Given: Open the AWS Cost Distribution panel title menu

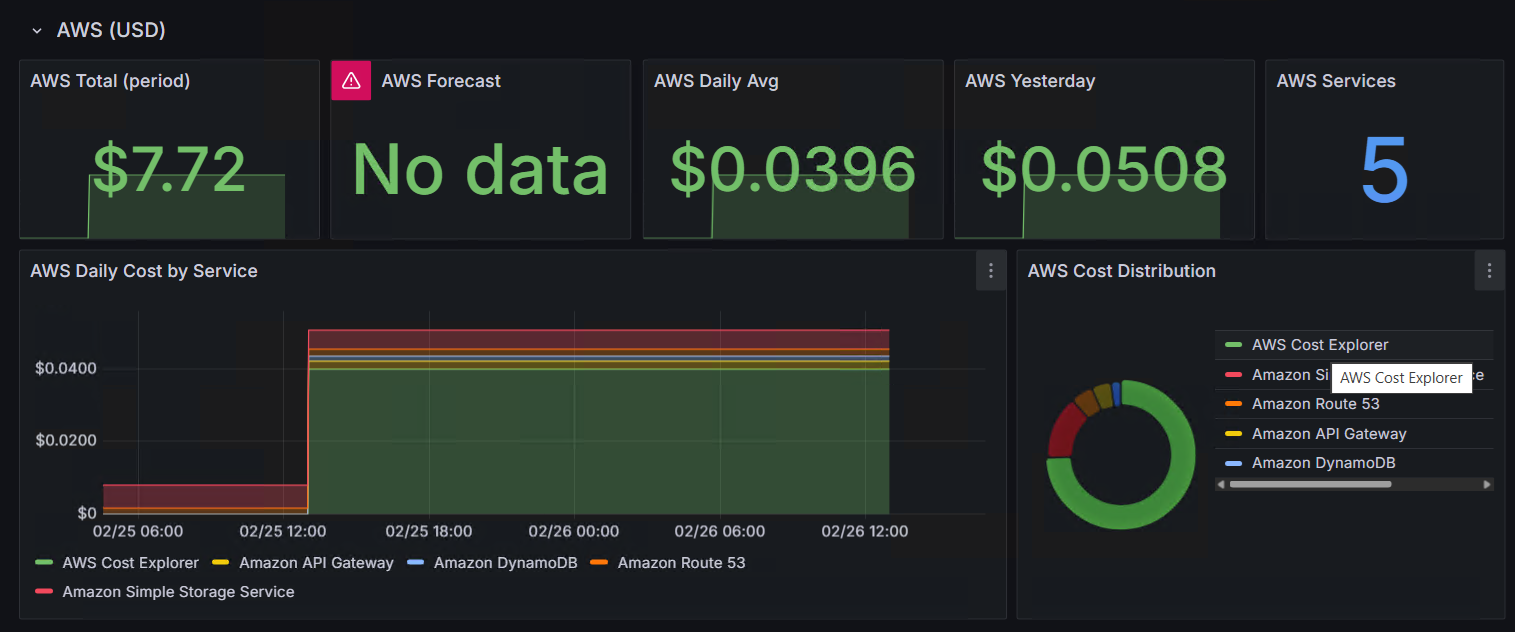Looking at the screenshot, I should pos(1121,270).
